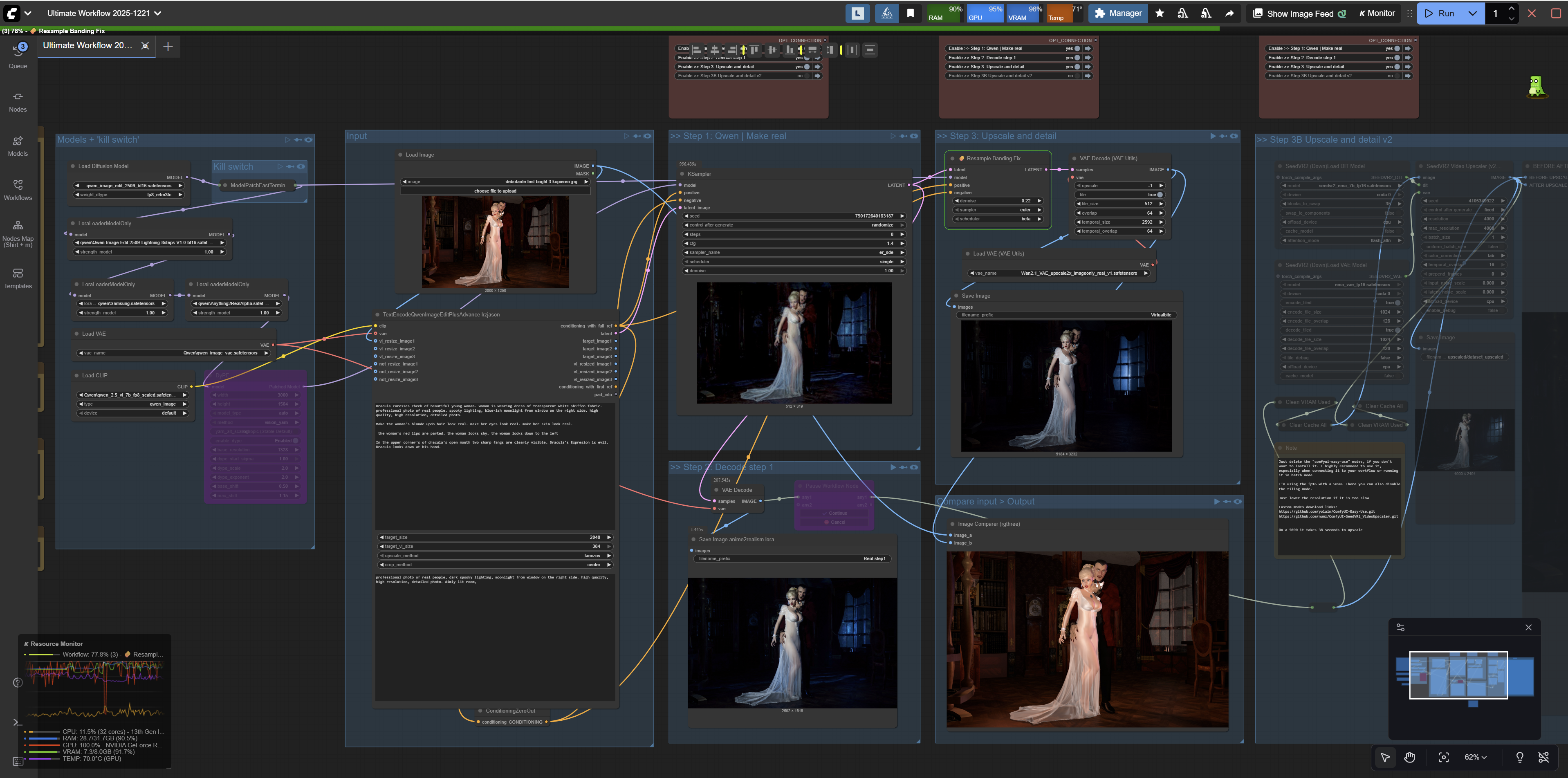The image size is (1568, 778).
Task: Click the lightbulb icon in canvas toolbar
Action: (x=1519, y=757)
